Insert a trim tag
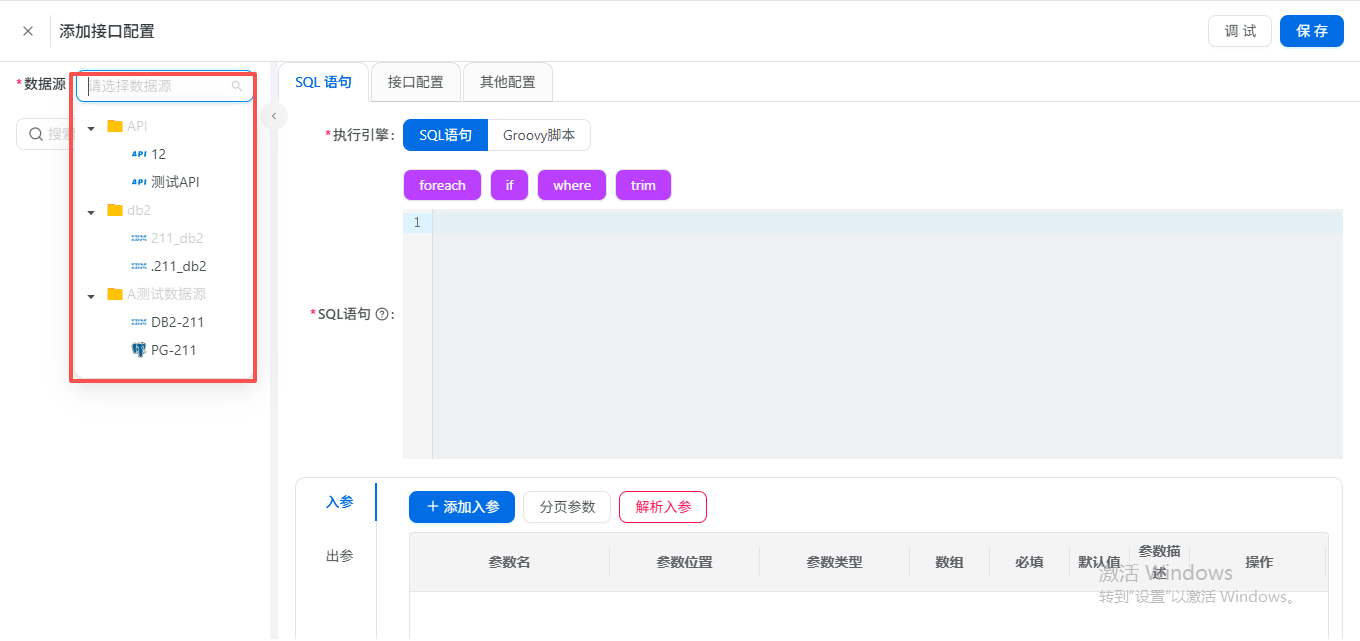1360x641 pixels. click(643, 185)
